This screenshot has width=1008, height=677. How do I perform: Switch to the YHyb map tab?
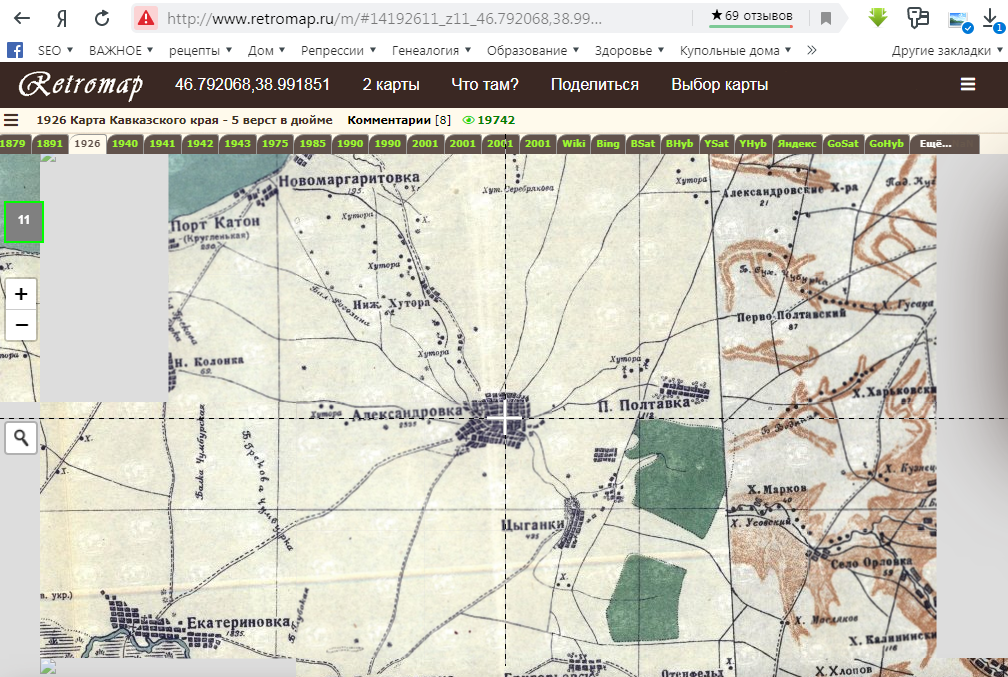(753, 144)
